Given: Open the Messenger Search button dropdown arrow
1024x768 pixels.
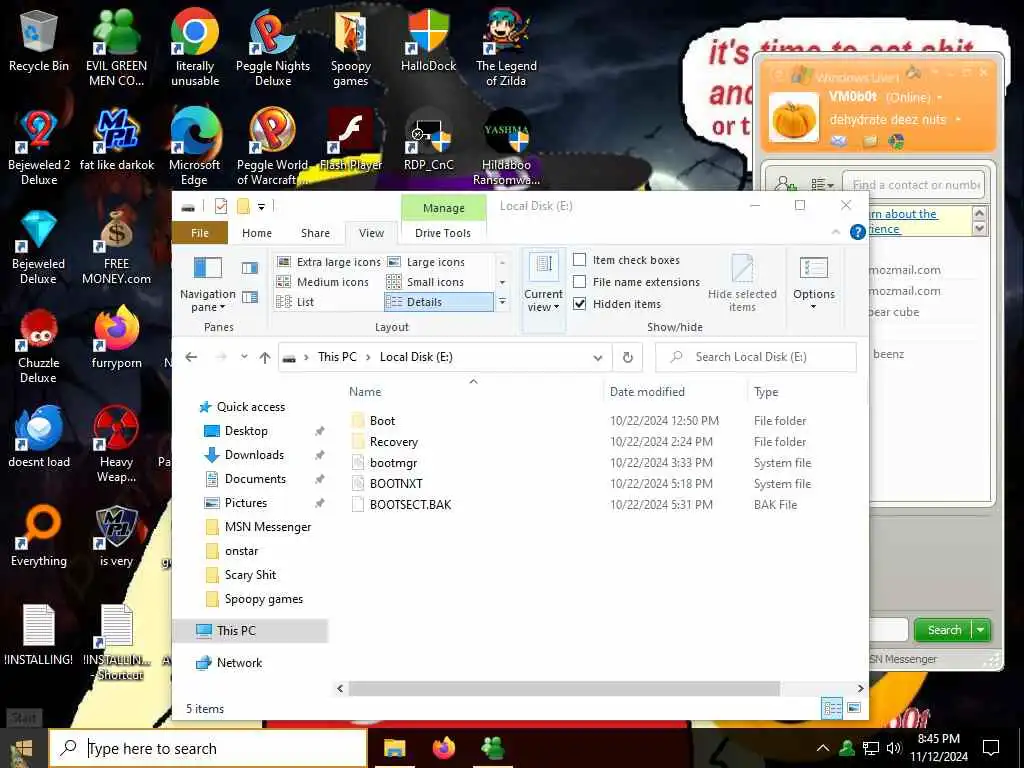Looking at the screenshot, I should [981, 630].
